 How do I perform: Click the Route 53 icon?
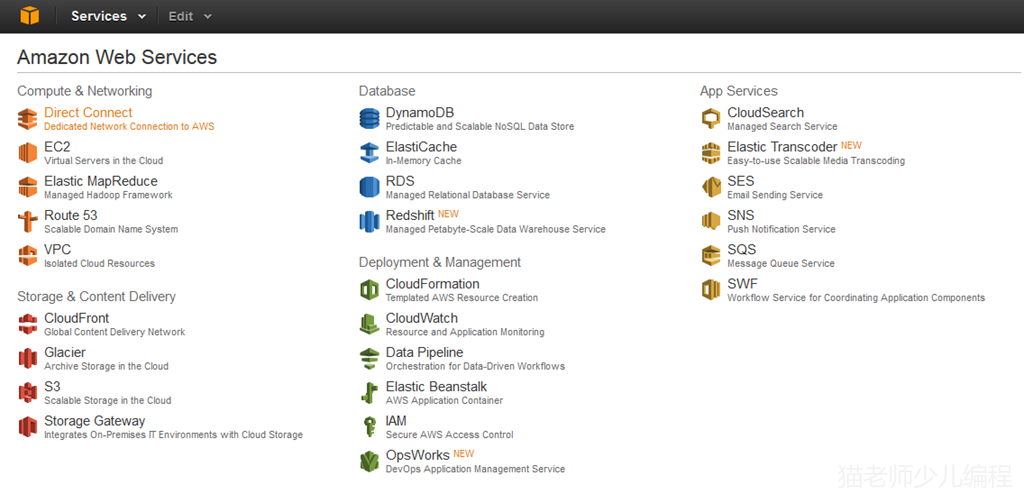click(x=28, y=221)
